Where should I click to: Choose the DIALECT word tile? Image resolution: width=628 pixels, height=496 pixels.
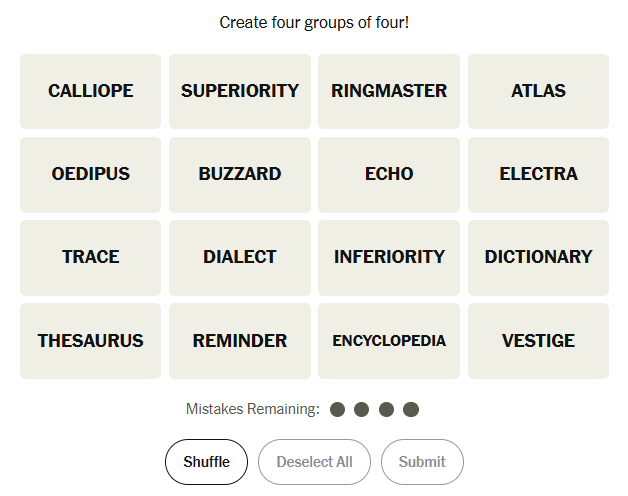239,257
